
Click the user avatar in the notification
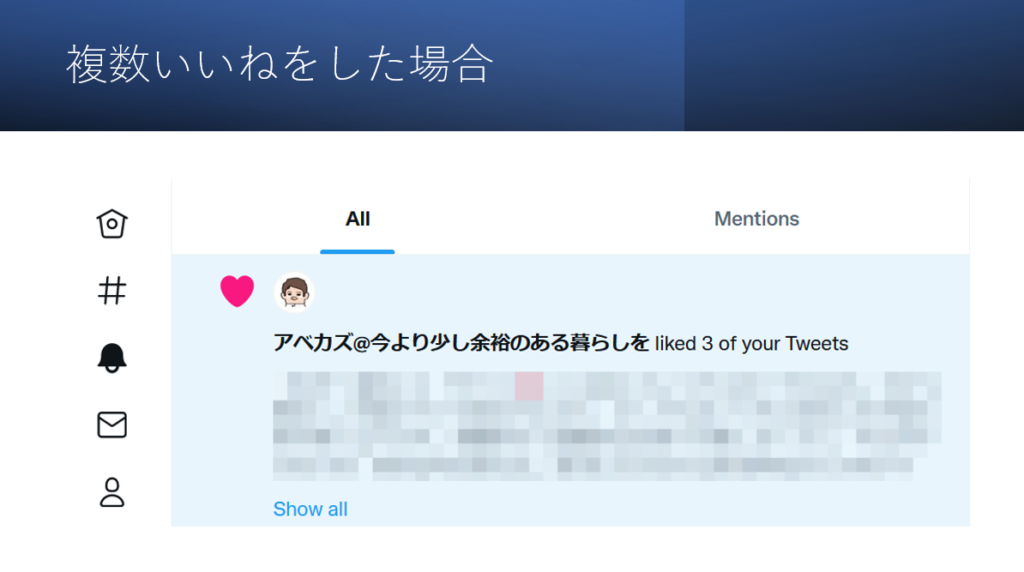click(x=294, y=292)
